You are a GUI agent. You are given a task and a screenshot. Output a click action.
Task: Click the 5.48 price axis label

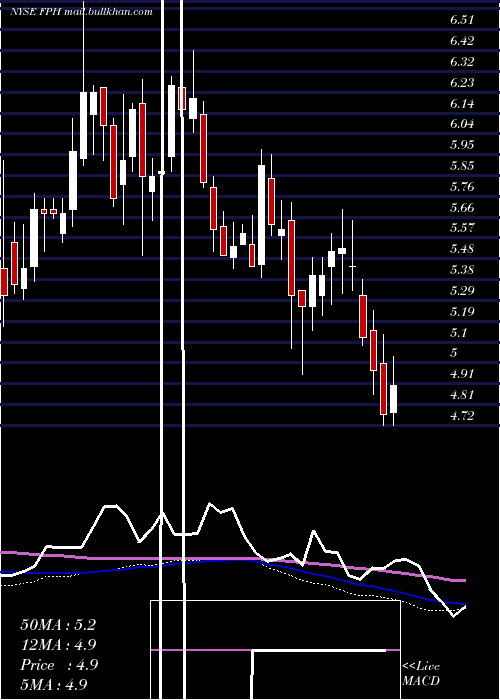tap(462, 249)
